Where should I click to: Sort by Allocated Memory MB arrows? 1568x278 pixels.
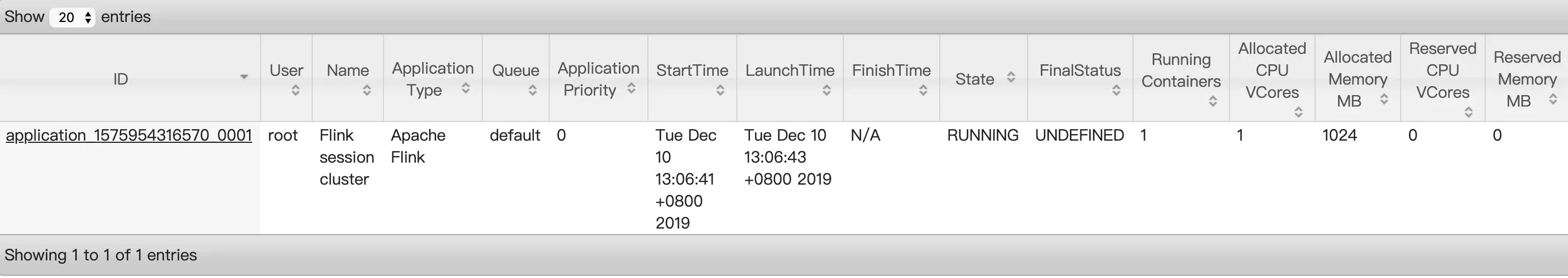(x=1384, y=99)
